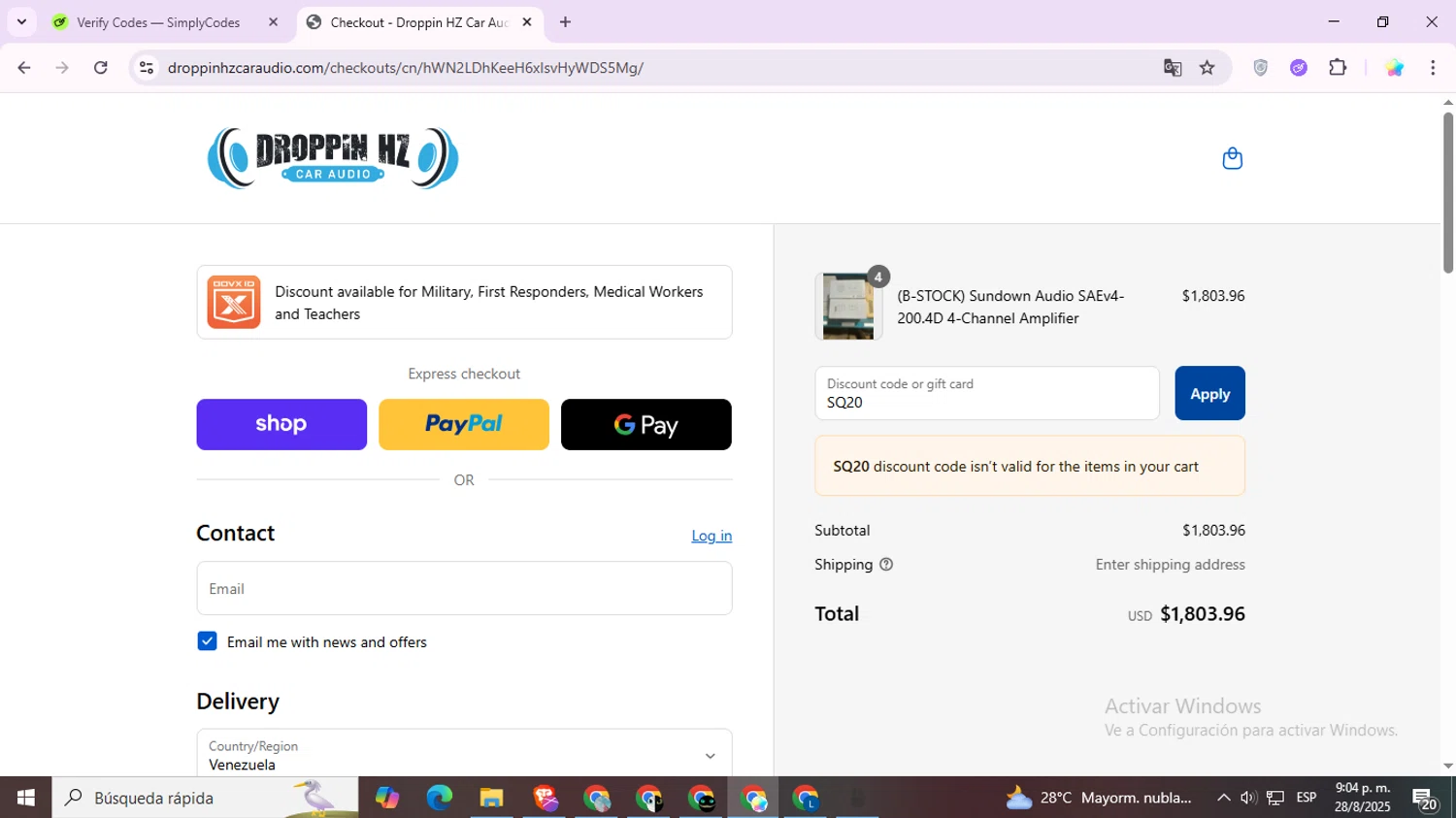Open the Chrome profile avatar
Screen dimensions: 1456x818
point(1395,68)
